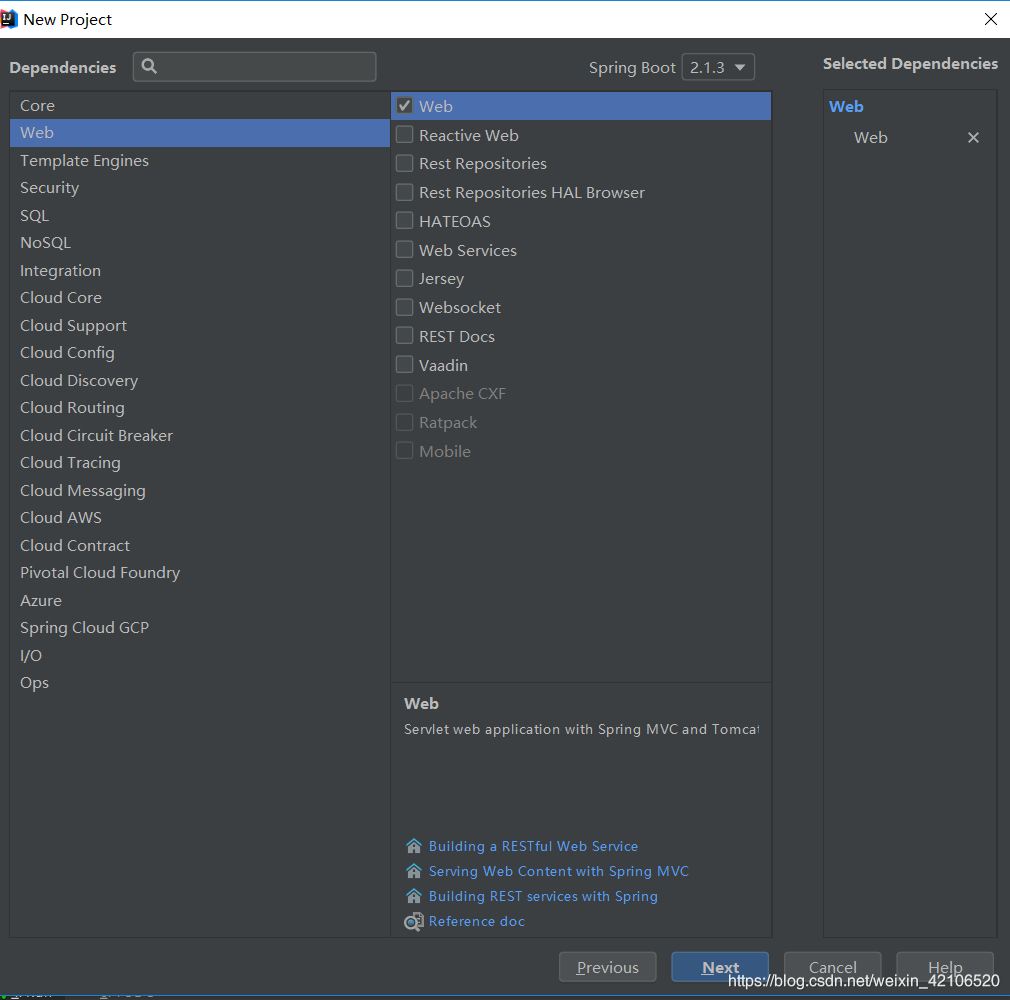This screenshot has height=1000, width=1010.
Task: Open the Cloud Tracing category
Action: click(200, 463)
